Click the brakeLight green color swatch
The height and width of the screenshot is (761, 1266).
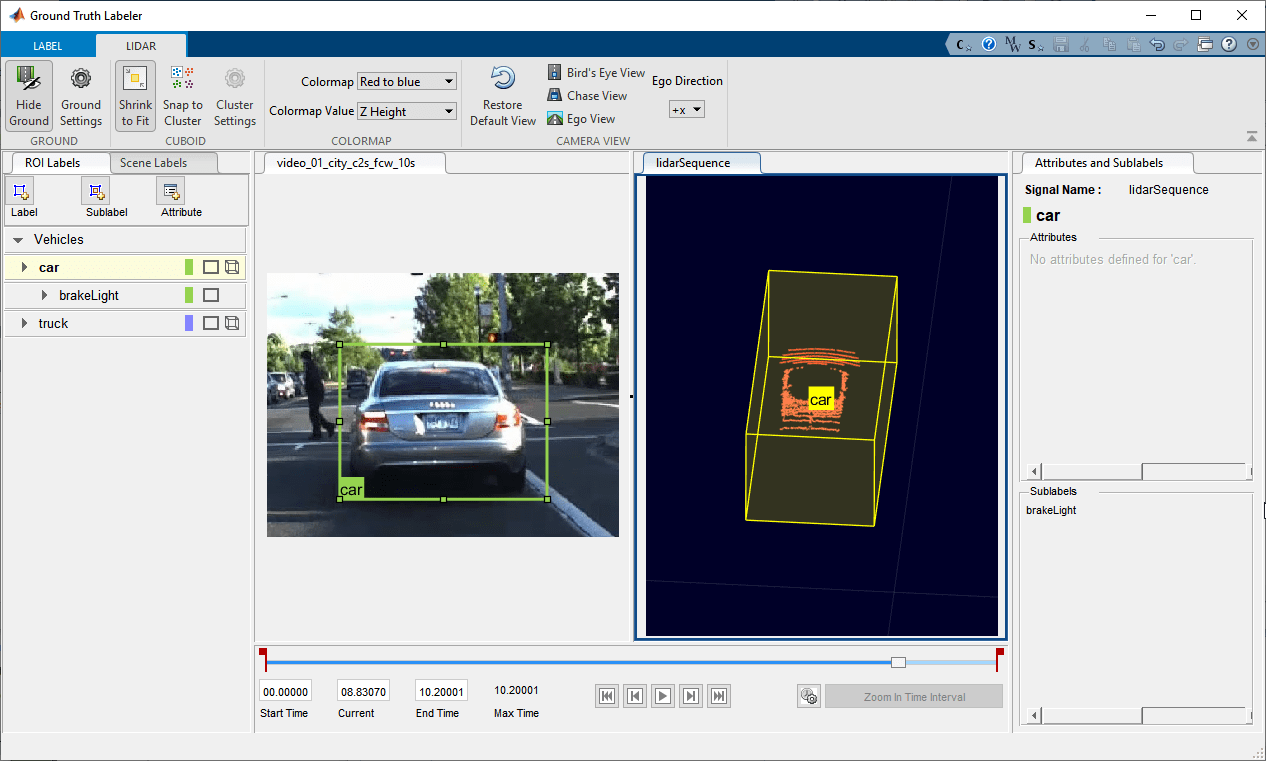coord(189,295)
